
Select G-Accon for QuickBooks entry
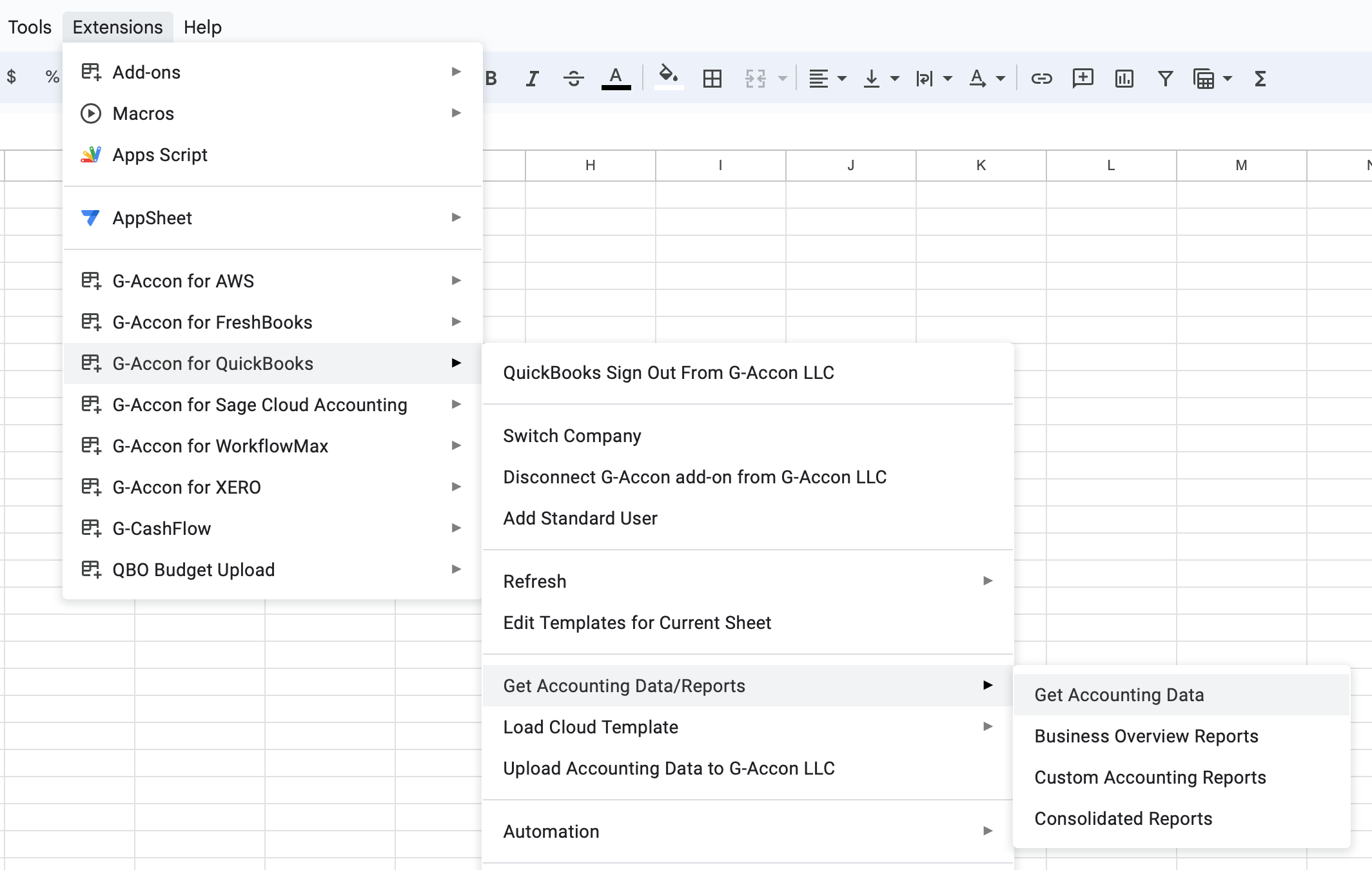(273, 363)
